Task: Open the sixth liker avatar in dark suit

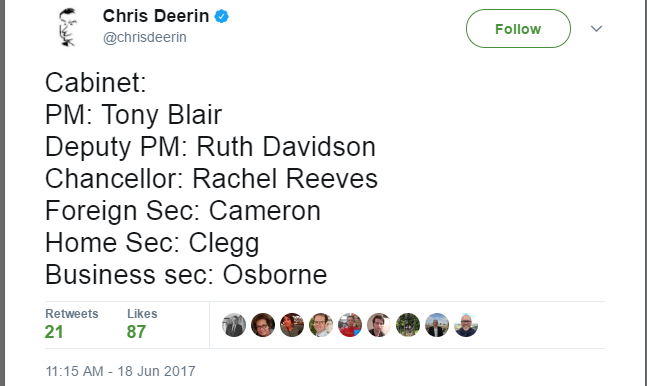Action: (x=379, y=325)
